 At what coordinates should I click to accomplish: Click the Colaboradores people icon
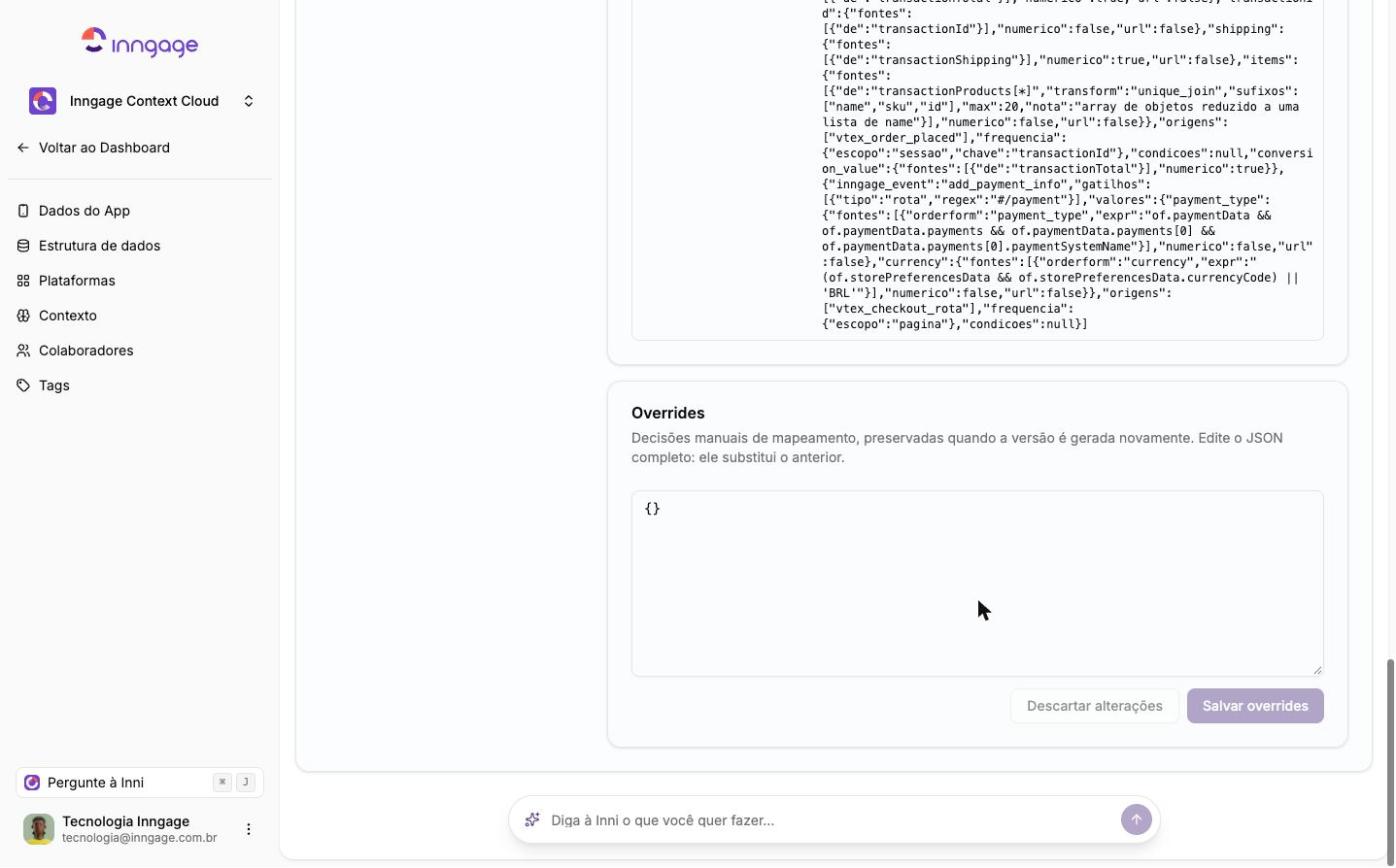pos(23,351)
